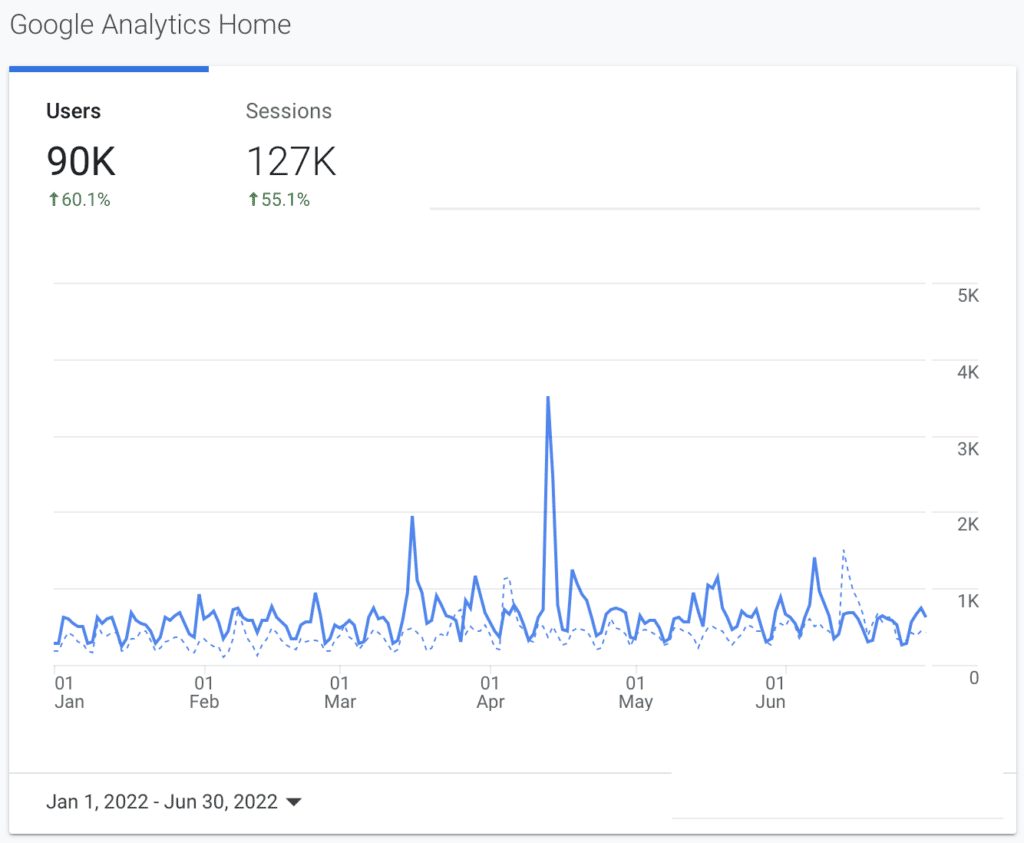Click the 127K sessions value
This screenshot has width=1024, height=843.
point(291,161)
